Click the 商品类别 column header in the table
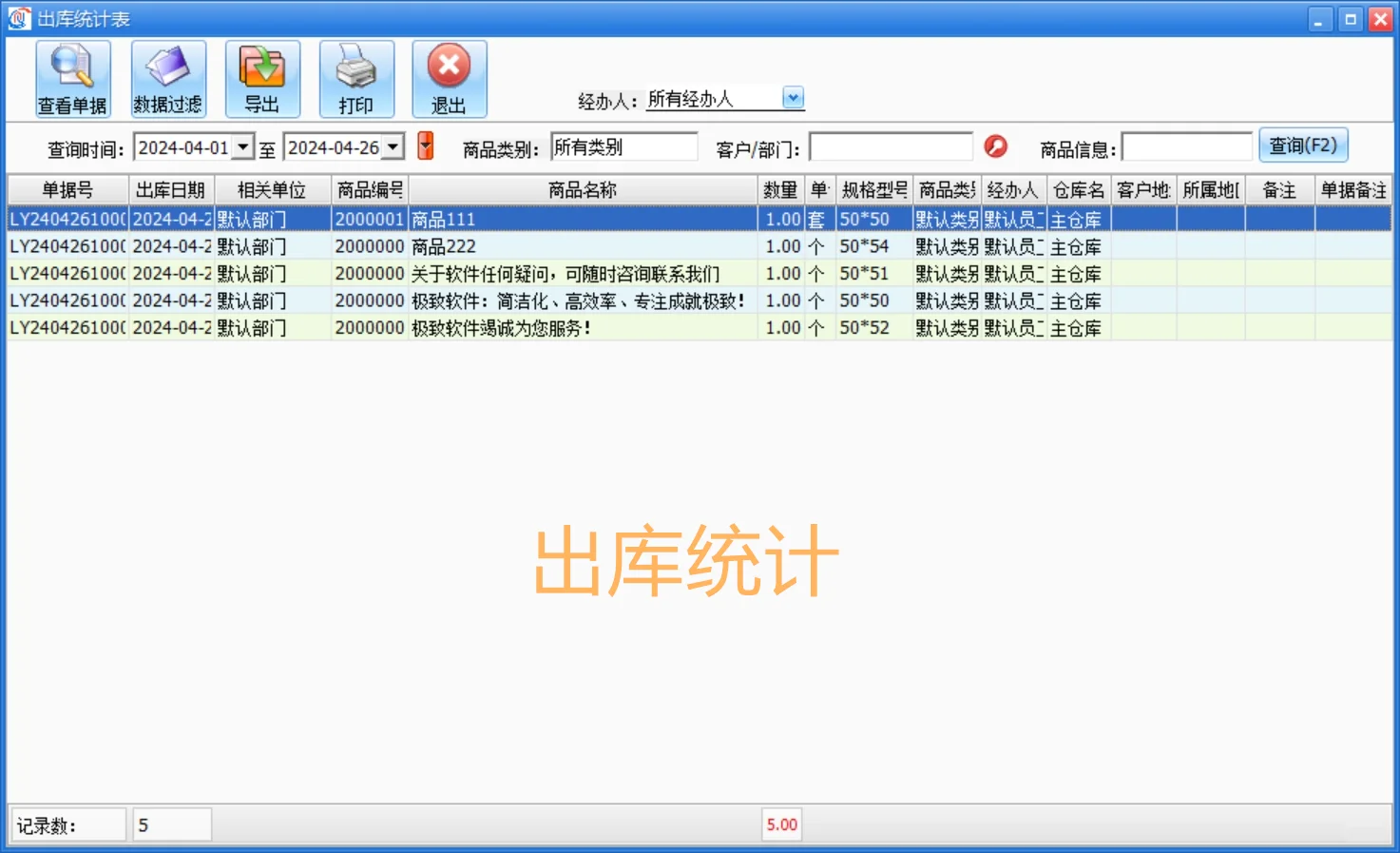This screenshot has width=1400, height=853. tap(947, 190)
